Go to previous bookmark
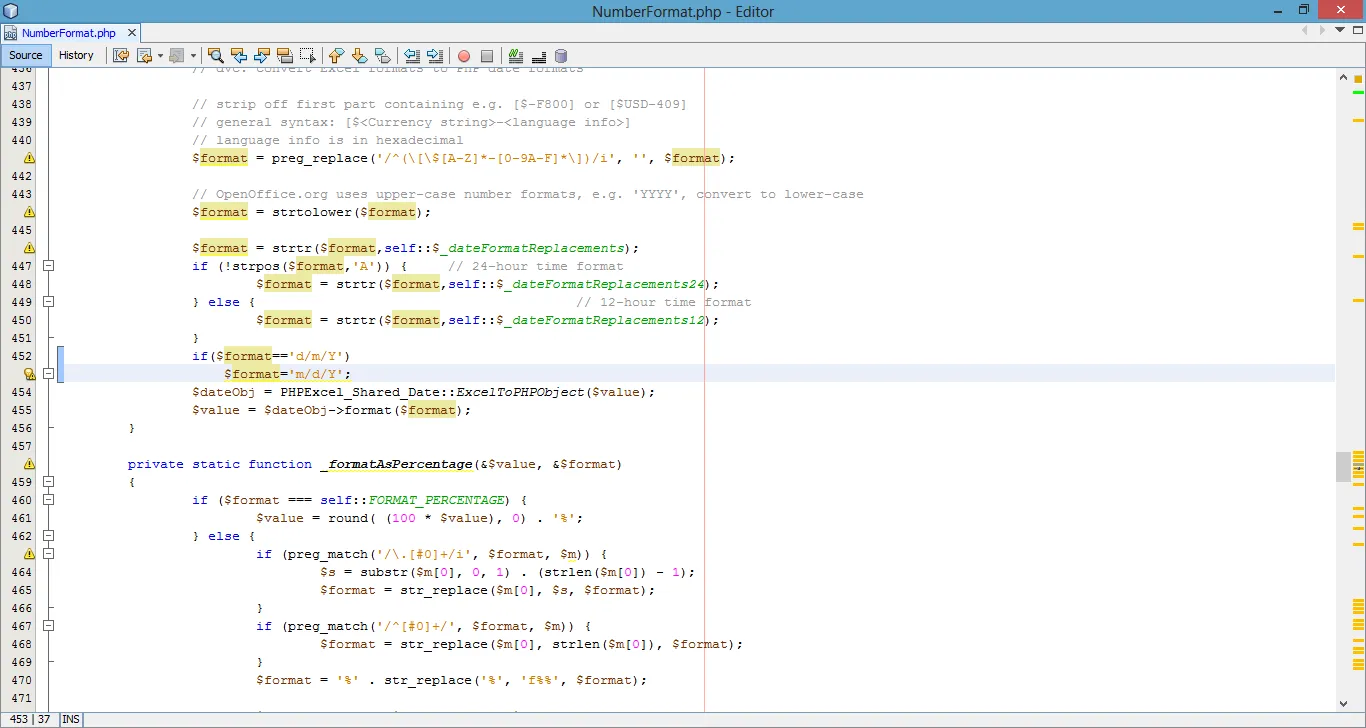The image size is (1366, 728). pyautogui.click(x=336, y=56)
